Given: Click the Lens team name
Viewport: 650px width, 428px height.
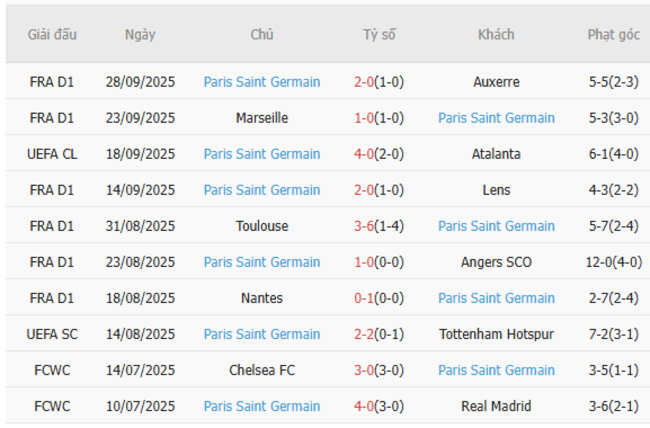Looking at the screenshot, I should (x=496, y=190).
